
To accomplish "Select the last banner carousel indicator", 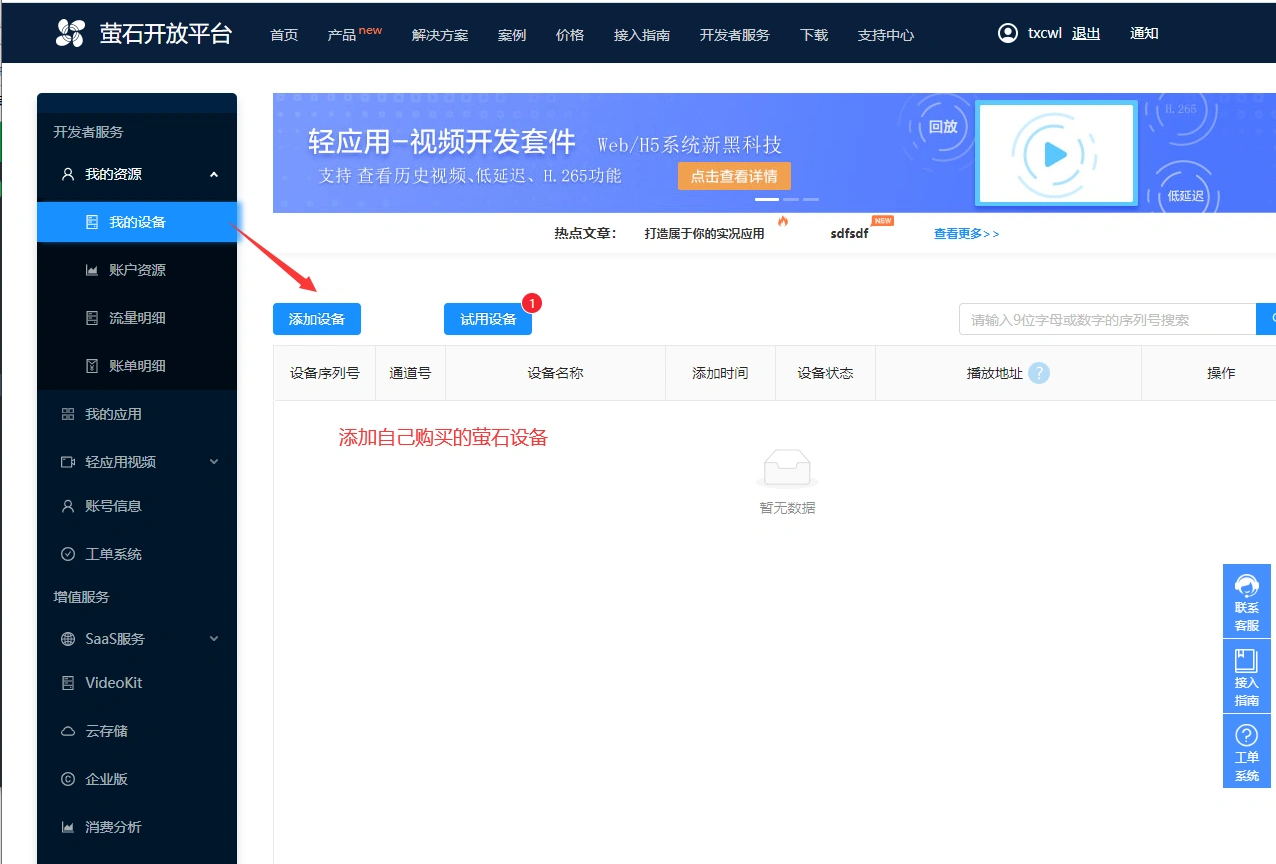I will pyautogui.click(x=811, y=199).
